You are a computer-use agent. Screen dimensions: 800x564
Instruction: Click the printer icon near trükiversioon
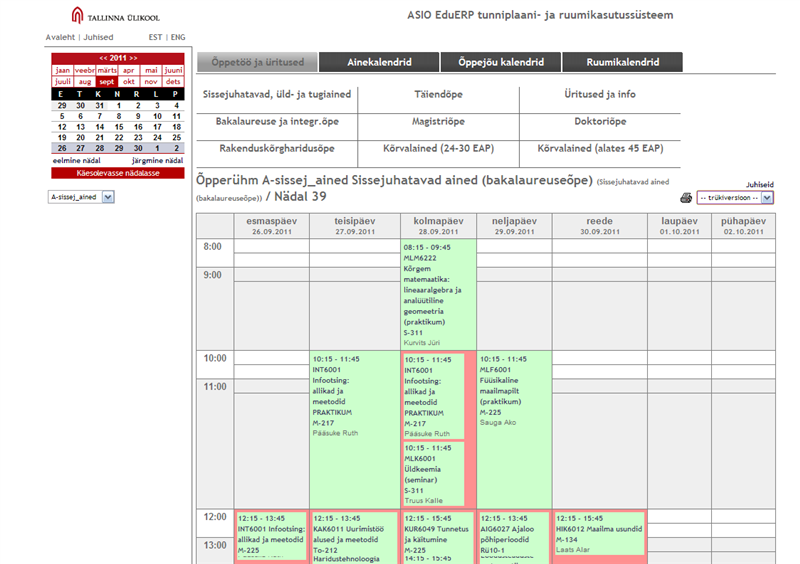pyautogui.click(x=686, y=198)
